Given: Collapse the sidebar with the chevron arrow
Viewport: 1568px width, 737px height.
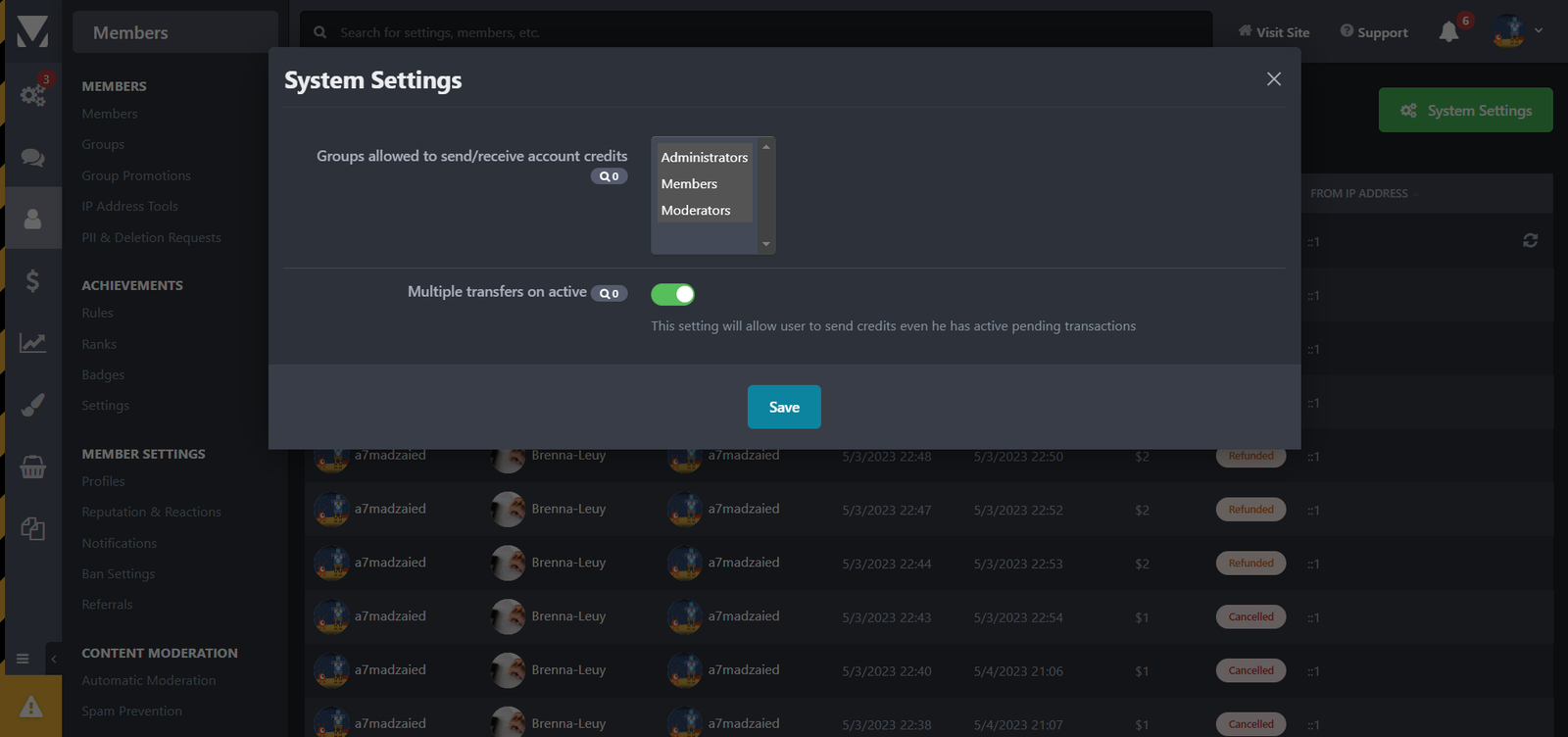Looking at the screenshot, I should tap(54, 659).
